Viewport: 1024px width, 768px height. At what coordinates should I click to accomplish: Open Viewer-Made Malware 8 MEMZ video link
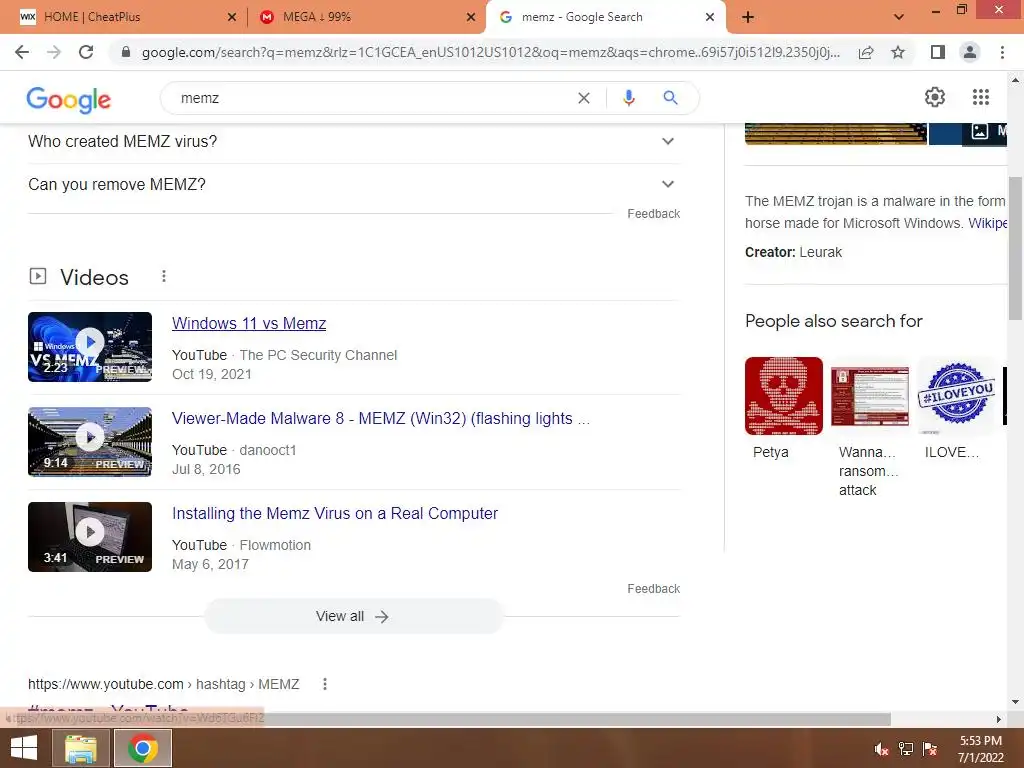click(381, 418)
